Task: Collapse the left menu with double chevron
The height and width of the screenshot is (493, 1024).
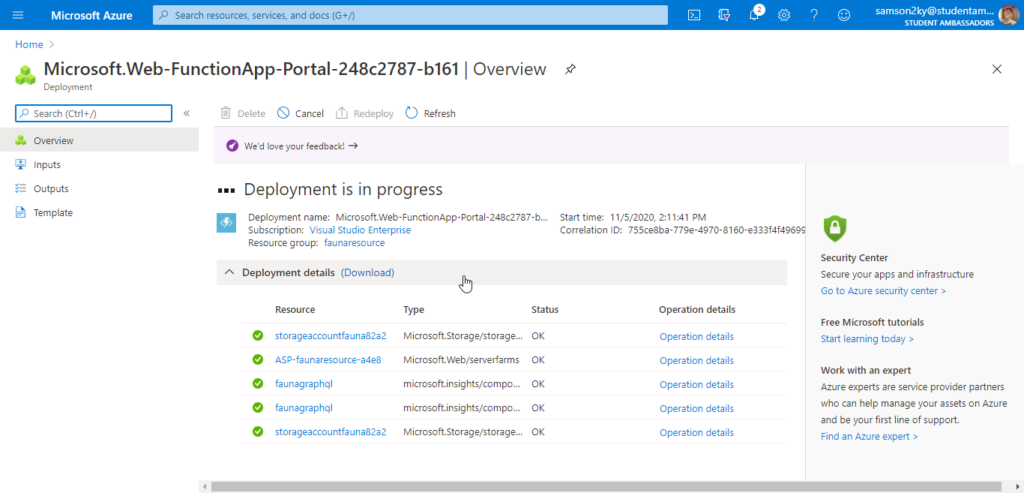Action: click(186, 114)
